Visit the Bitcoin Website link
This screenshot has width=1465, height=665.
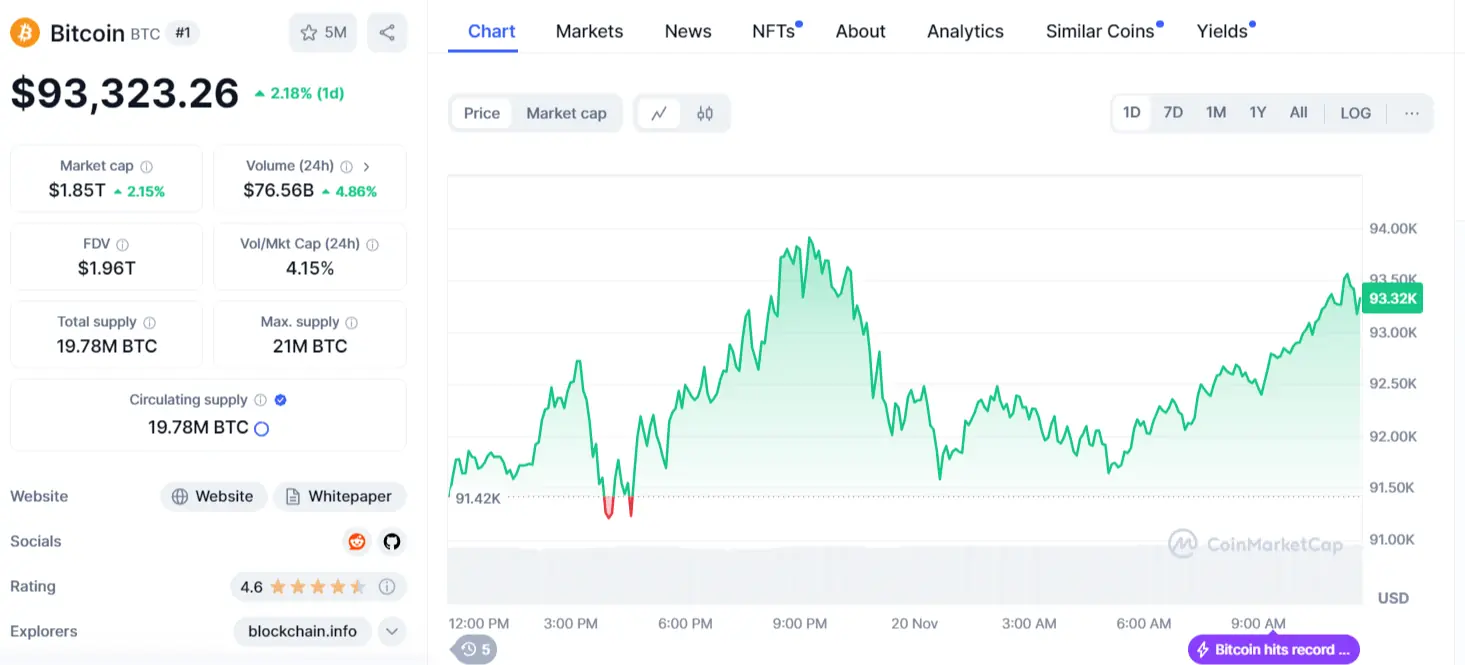(x=213, y=496)
